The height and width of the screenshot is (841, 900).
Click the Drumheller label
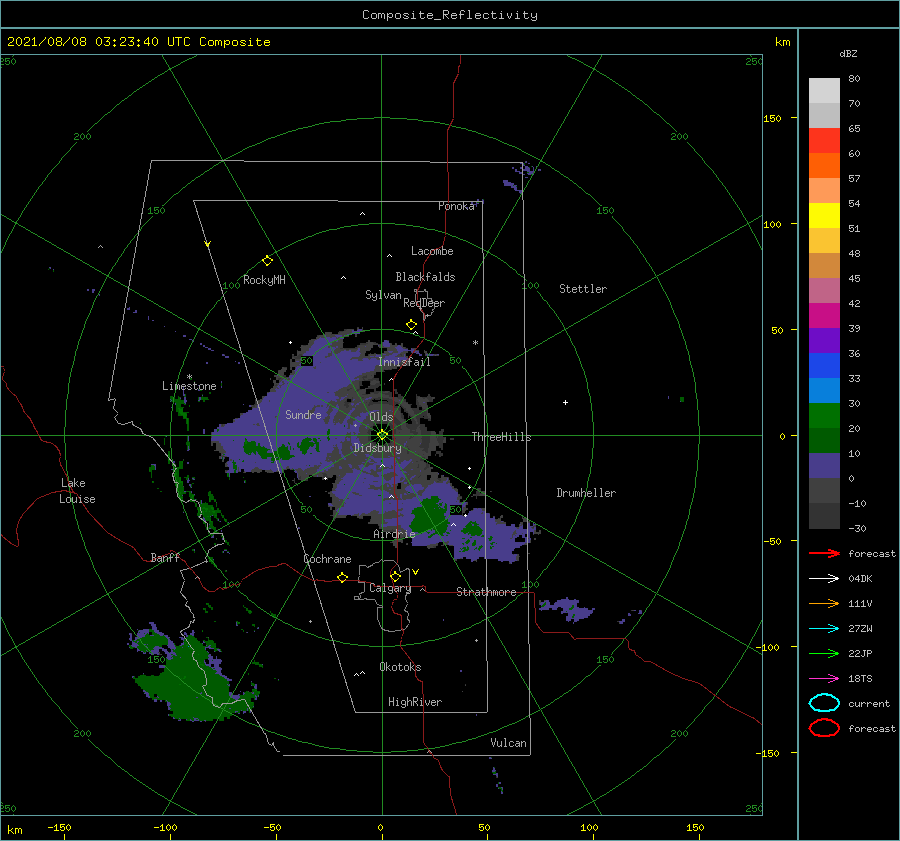pyautogui.click(x=586, y=493)
